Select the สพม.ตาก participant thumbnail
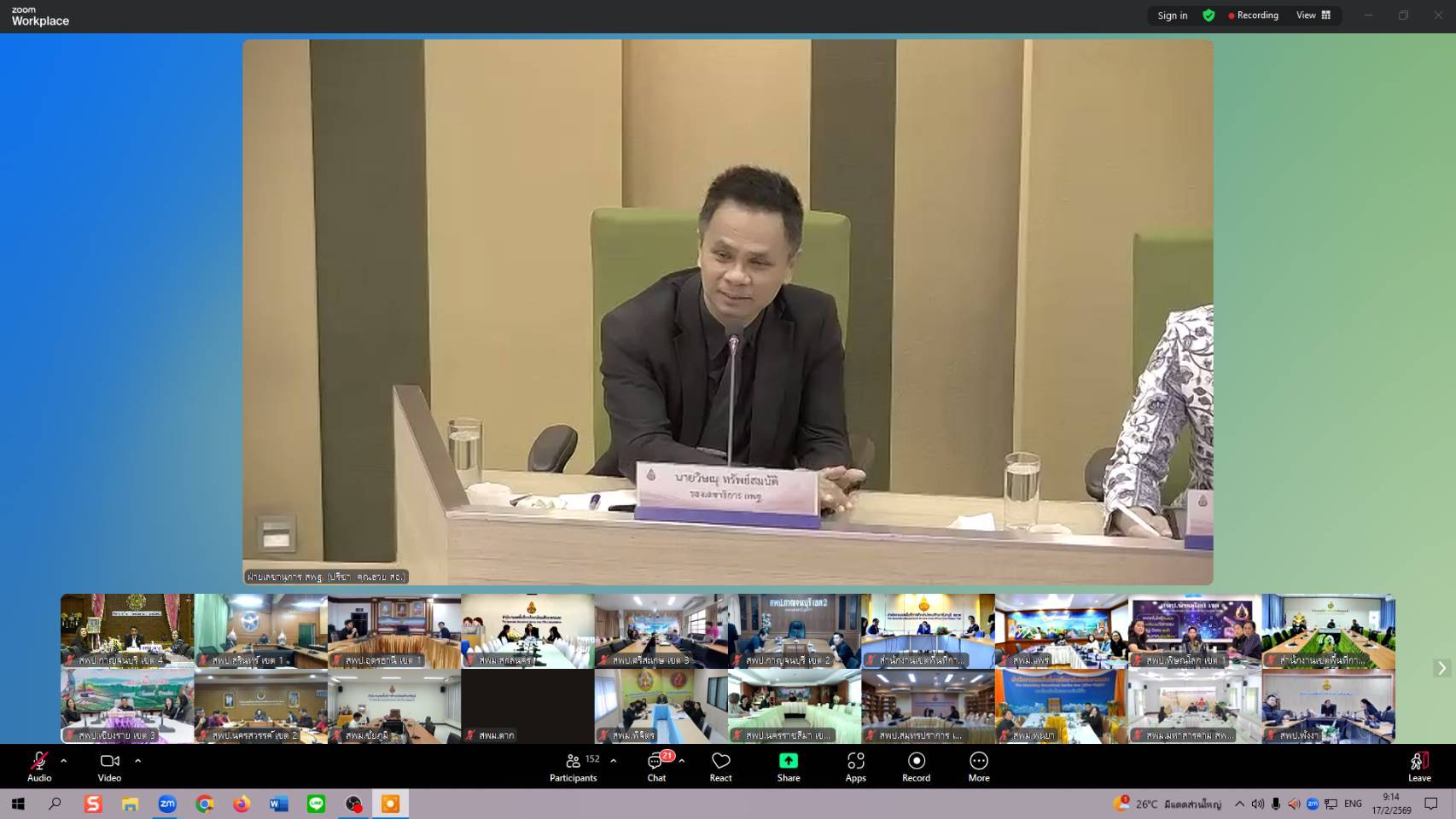The height and width of the screenshot is (819, 1456). click(527, 706)
